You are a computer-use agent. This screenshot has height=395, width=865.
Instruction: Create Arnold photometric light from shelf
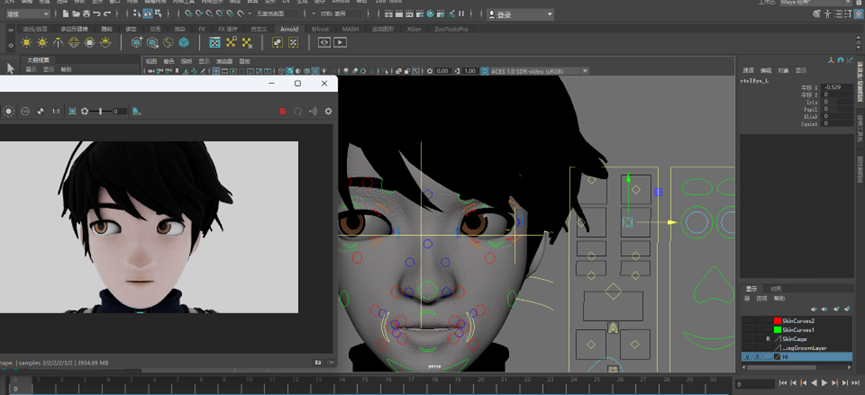(x=58, y=42)
